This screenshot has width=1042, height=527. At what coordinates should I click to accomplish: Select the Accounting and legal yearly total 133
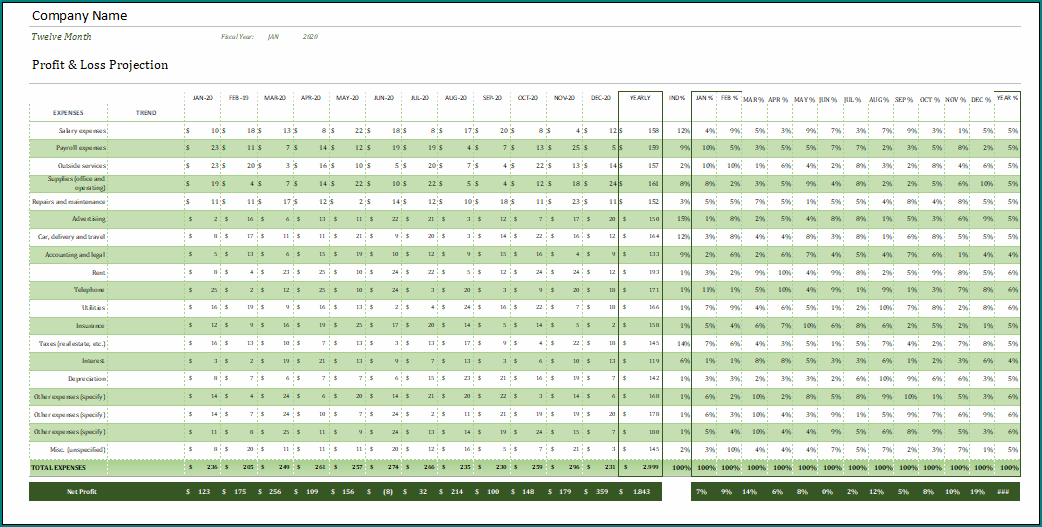pos(653,255)
